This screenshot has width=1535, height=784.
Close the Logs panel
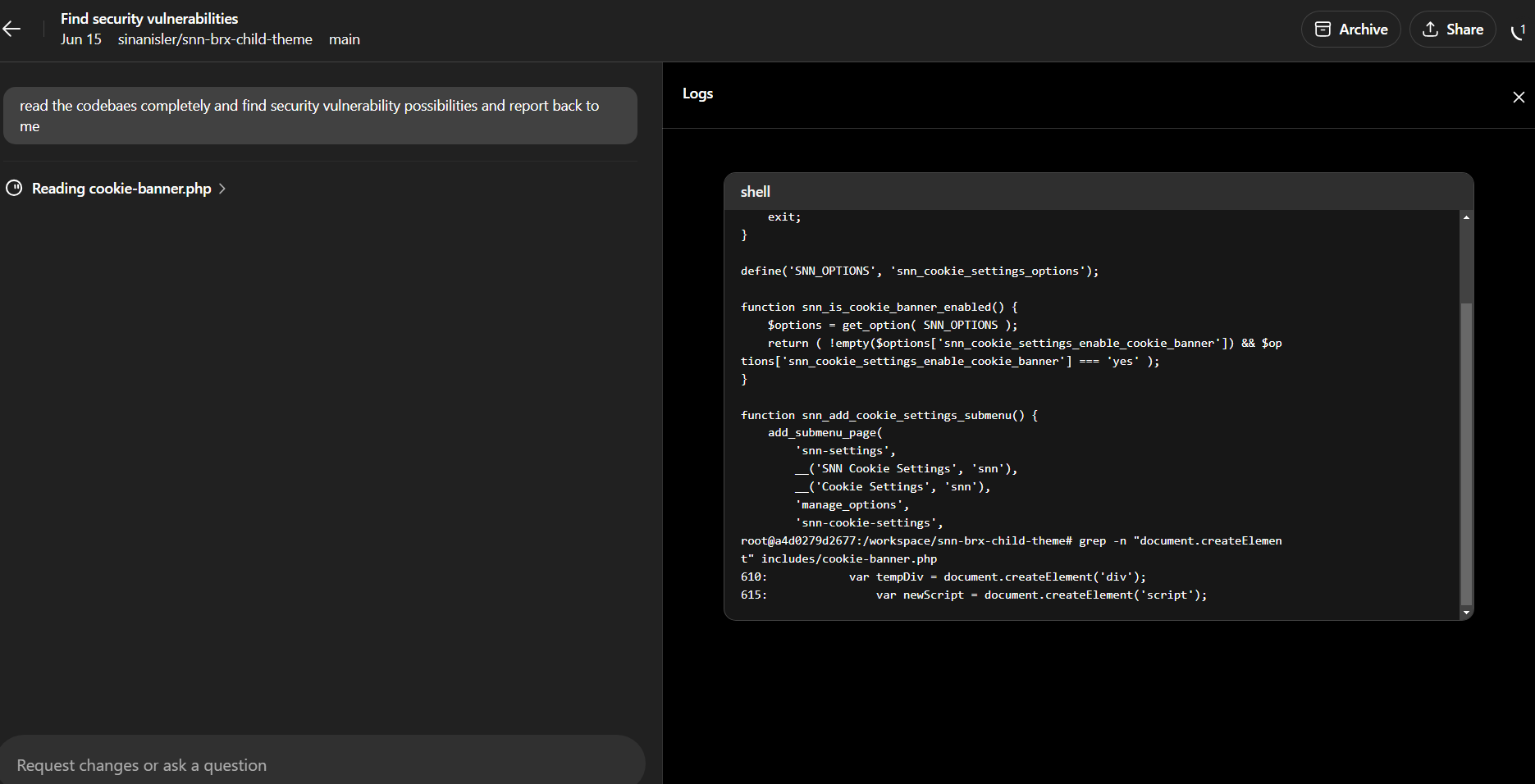tap(1519, 97)
